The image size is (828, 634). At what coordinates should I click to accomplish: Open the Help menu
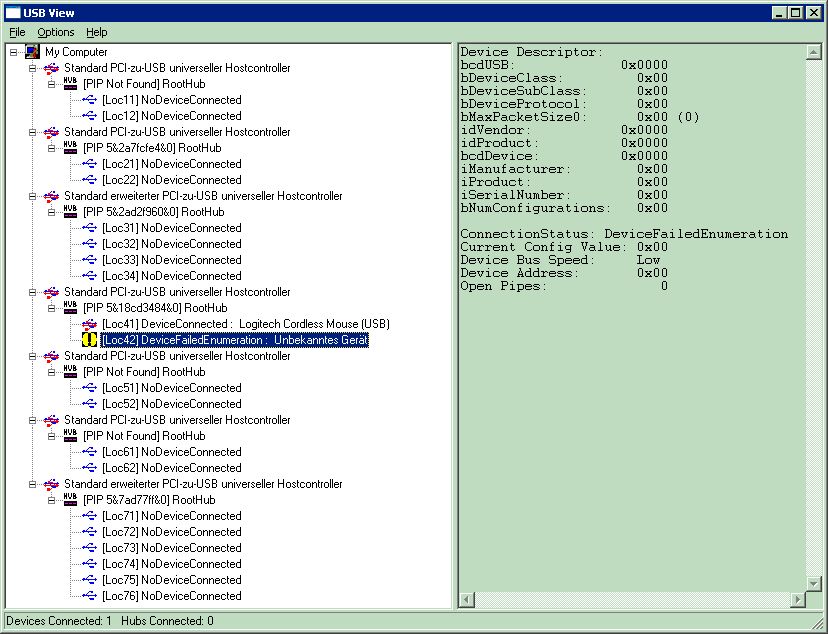(97, 32)
